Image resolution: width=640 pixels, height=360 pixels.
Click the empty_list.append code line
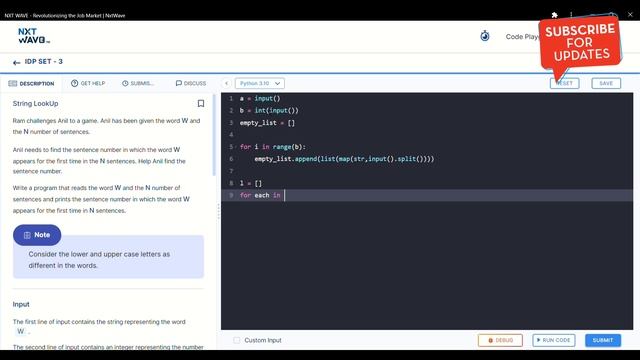(x=344, y=159)
